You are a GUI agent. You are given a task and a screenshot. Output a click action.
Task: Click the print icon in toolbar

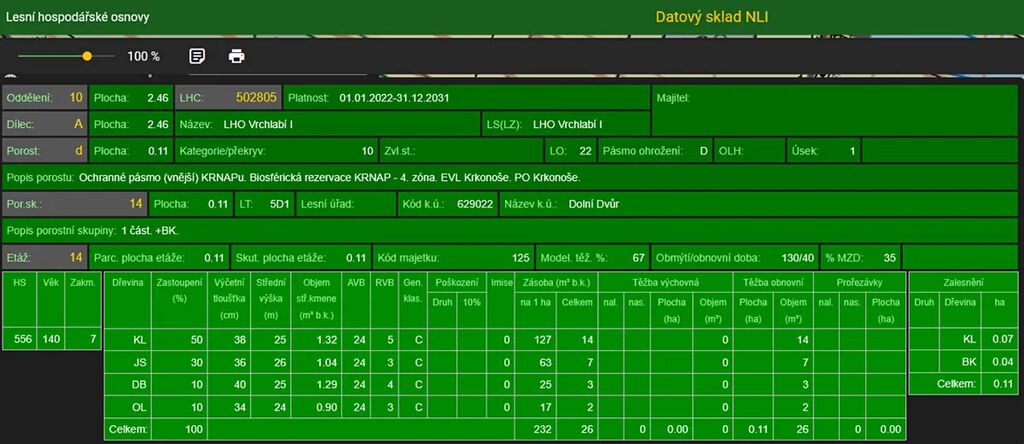click(236, 56)
